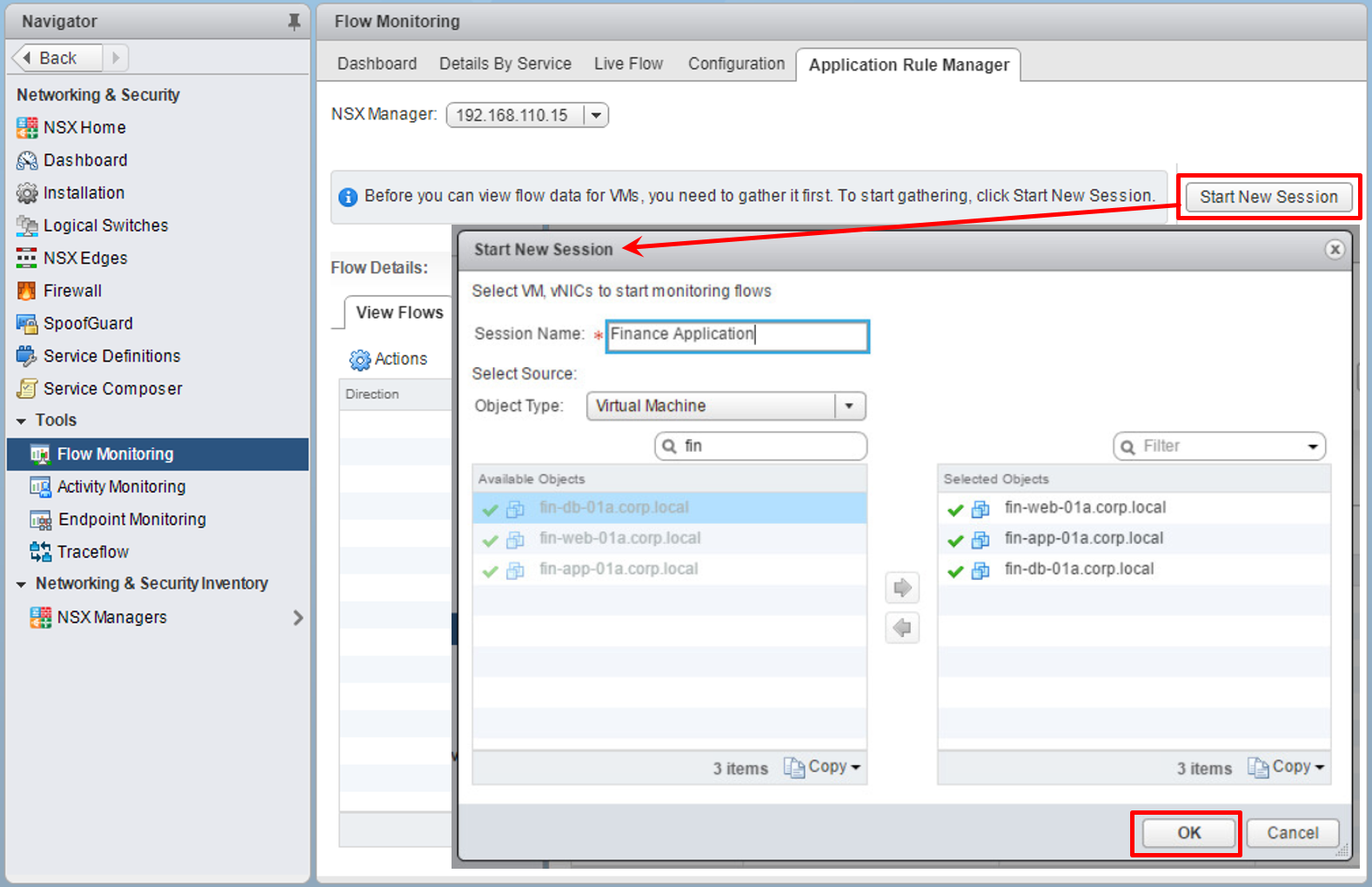This screenshot has height=887, width=1372.
Task: Click the NSX Edges icon
Action: (x=27, y=259)
